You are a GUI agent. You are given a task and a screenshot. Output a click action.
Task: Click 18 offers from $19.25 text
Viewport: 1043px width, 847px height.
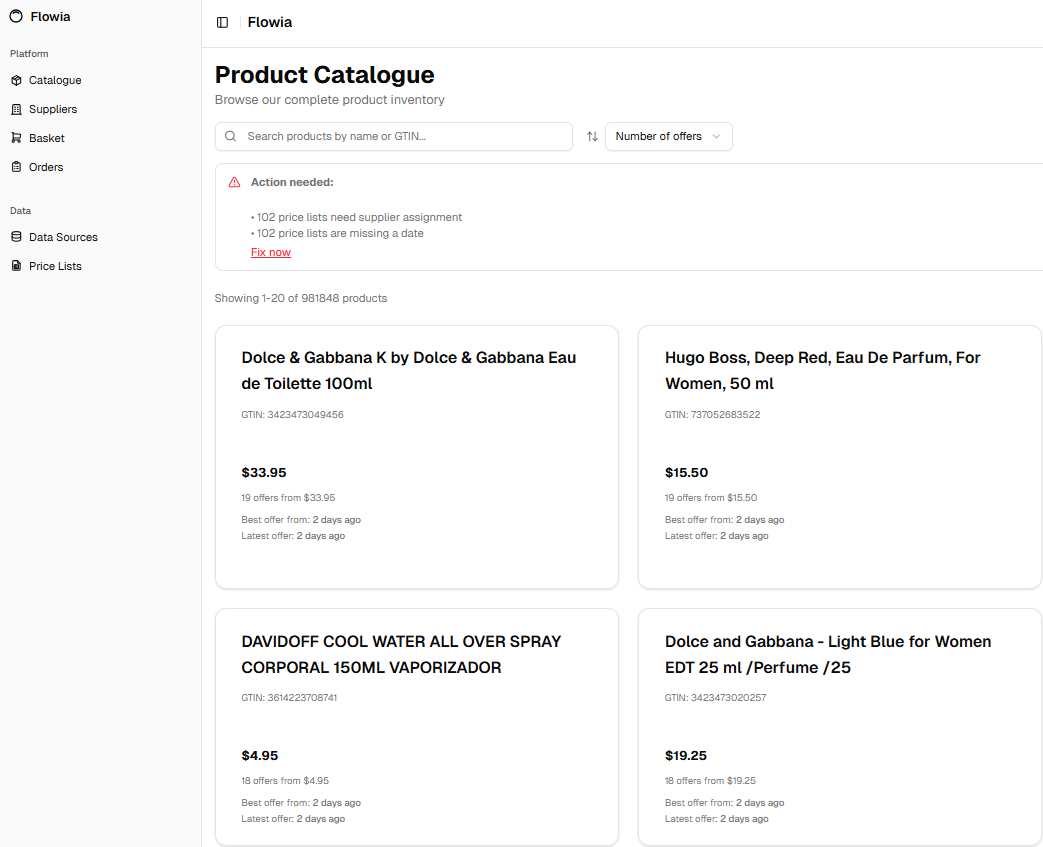tap(710, 781)
